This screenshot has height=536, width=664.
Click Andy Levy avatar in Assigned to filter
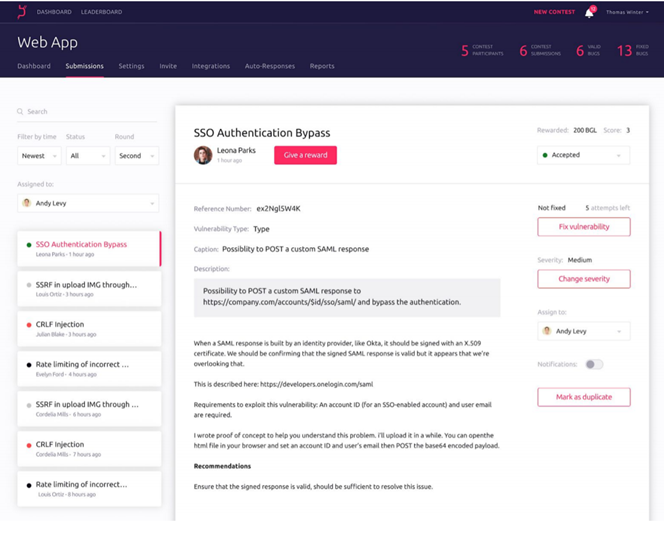click(27, 203)
